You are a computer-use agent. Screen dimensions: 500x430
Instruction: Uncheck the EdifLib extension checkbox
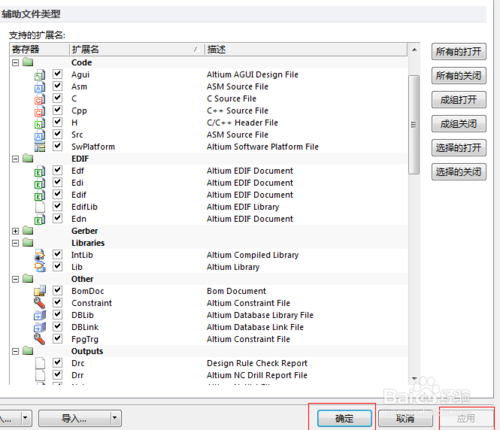click(x=58, y=206)
